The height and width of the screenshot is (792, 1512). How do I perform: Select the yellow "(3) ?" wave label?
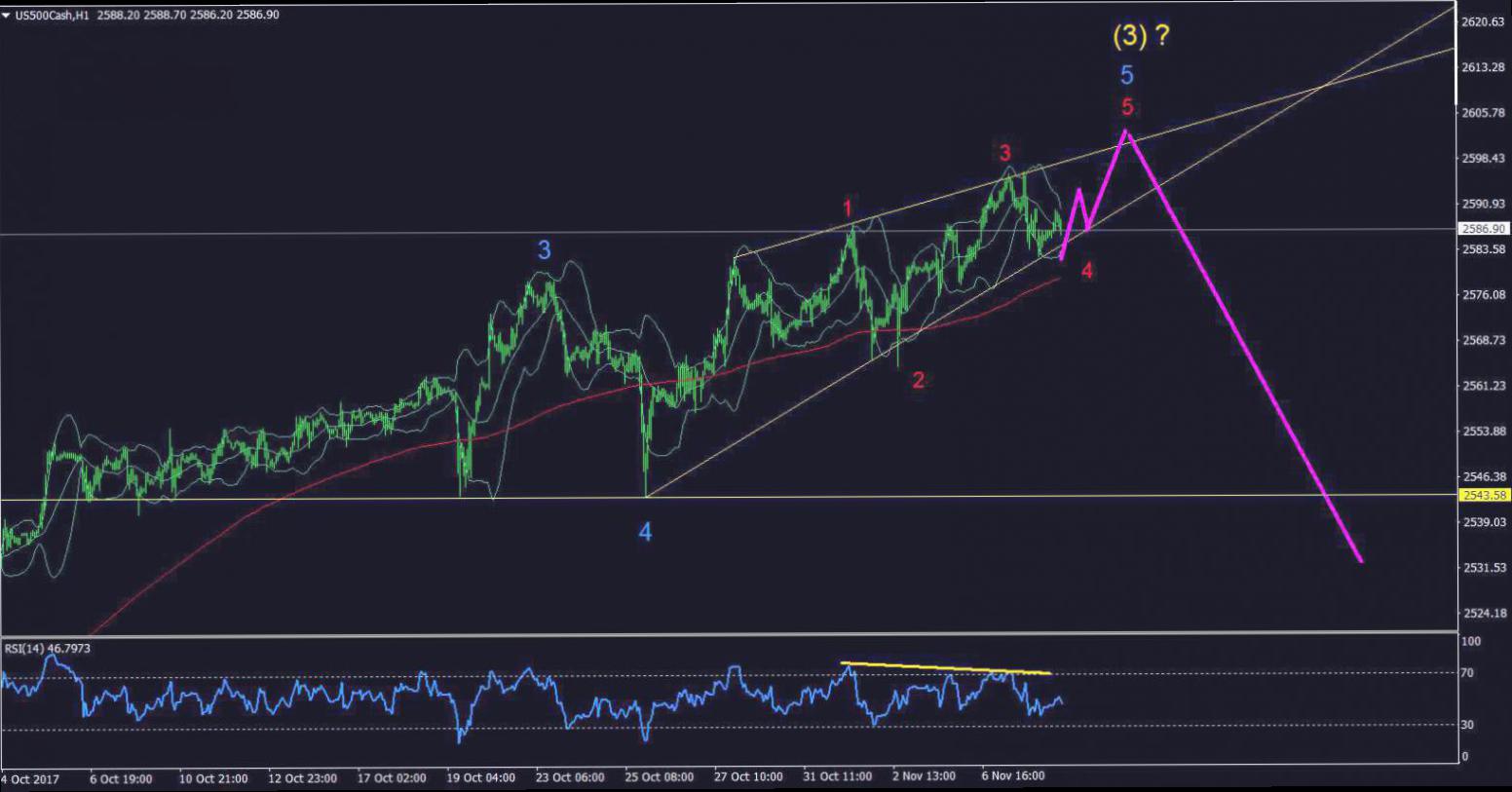click(x=1140, y=37)
